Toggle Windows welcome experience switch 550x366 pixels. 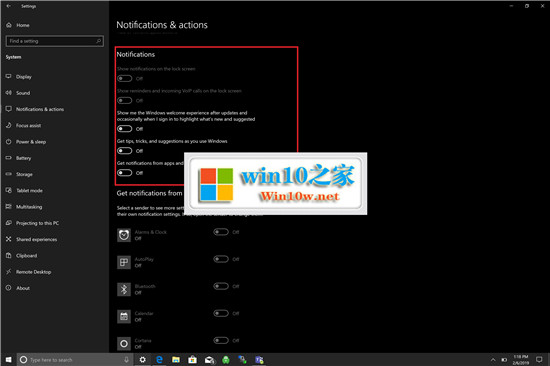pyautogui.click(x=125, y=129)
